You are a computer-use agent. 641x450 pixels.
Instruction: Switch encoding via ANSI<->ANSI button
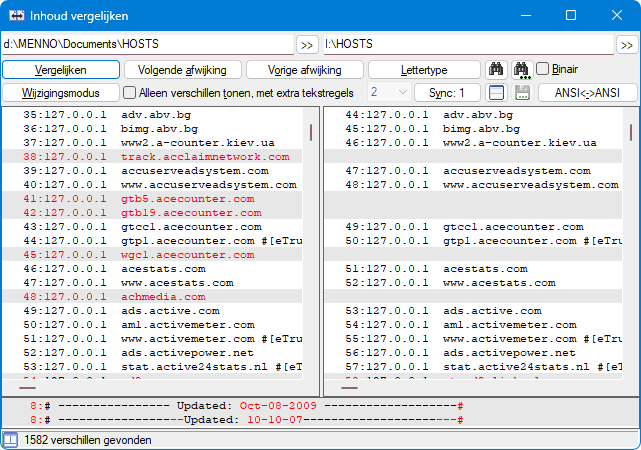pyautogui.click(x=587, y=93)
